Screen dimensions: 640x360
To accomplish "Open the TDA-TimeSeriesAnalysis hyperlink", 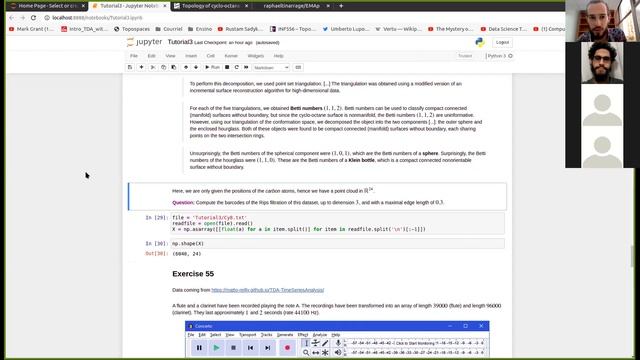I will tap(268, 290).
